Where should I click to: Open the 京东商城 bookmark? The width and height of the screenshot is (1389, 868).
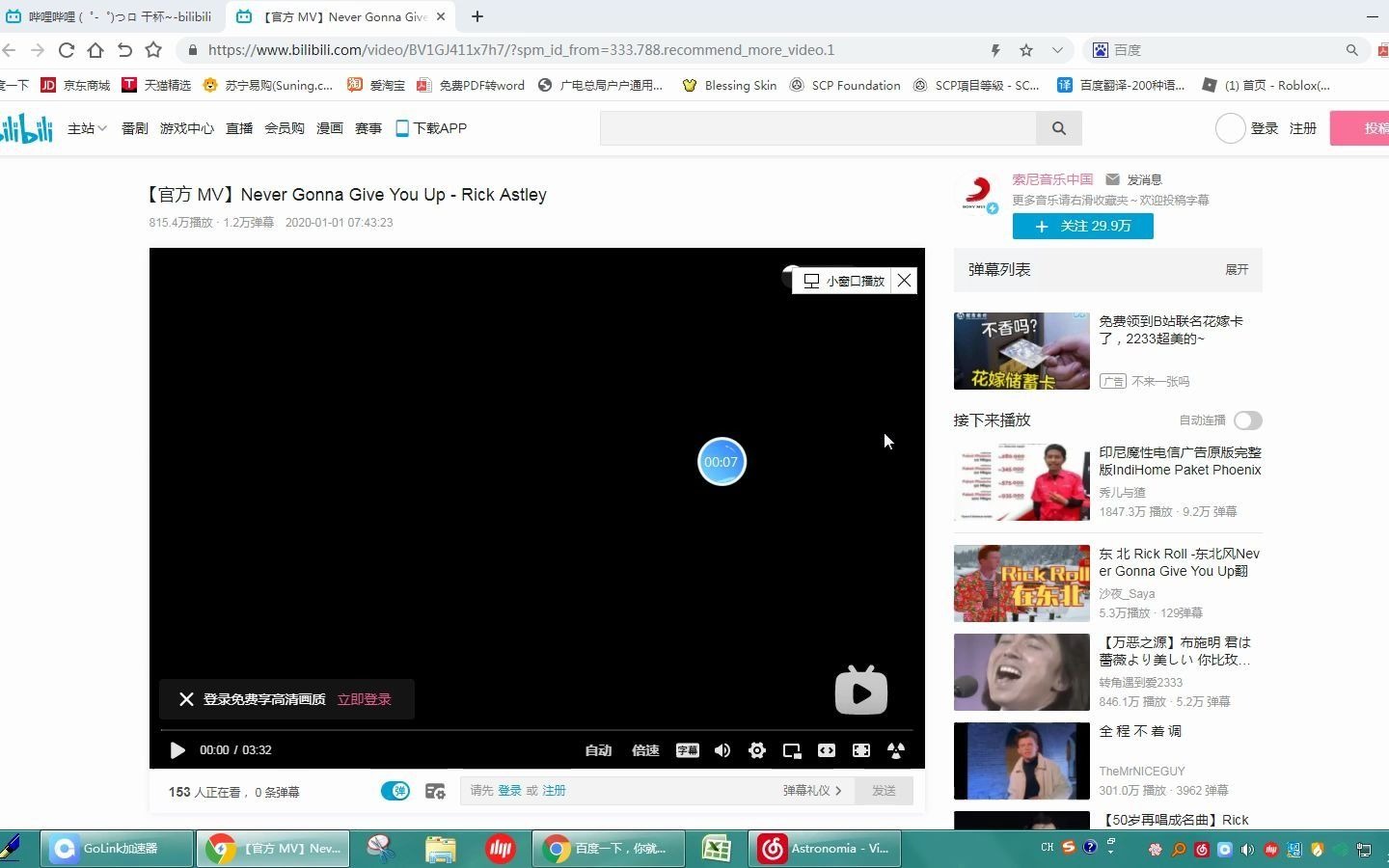(x=75, y=85)
